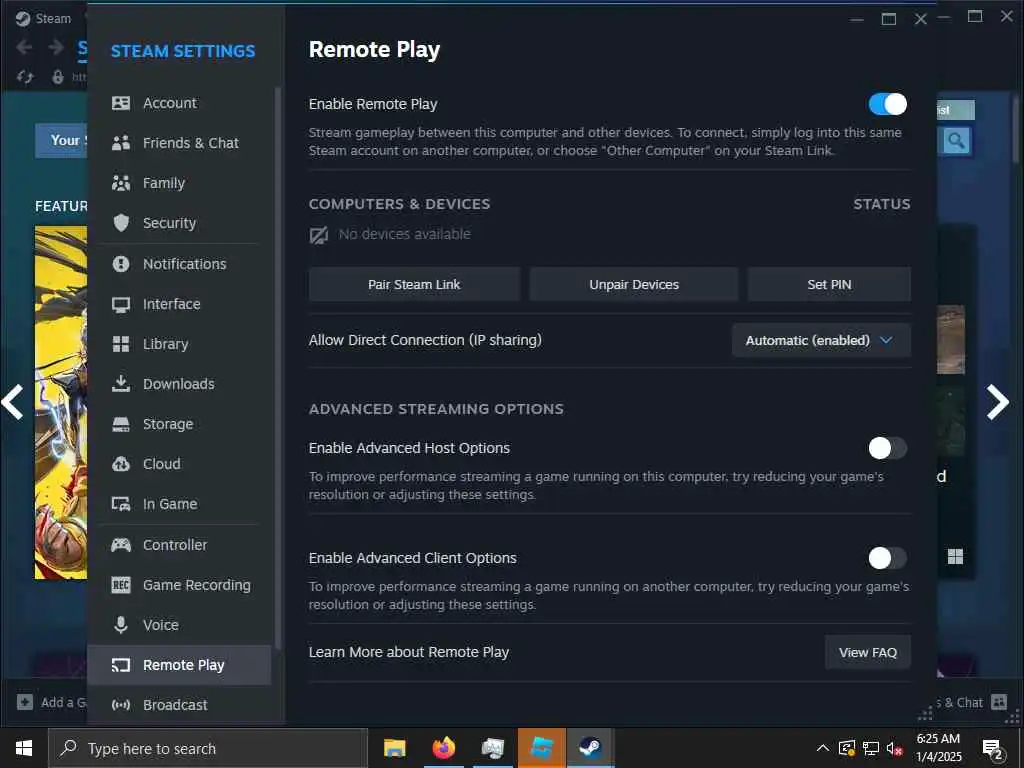The width and height of the screenshot is (1024, 768).
Task: Click the Set PIN button
Action: click(x=829, y=284)
